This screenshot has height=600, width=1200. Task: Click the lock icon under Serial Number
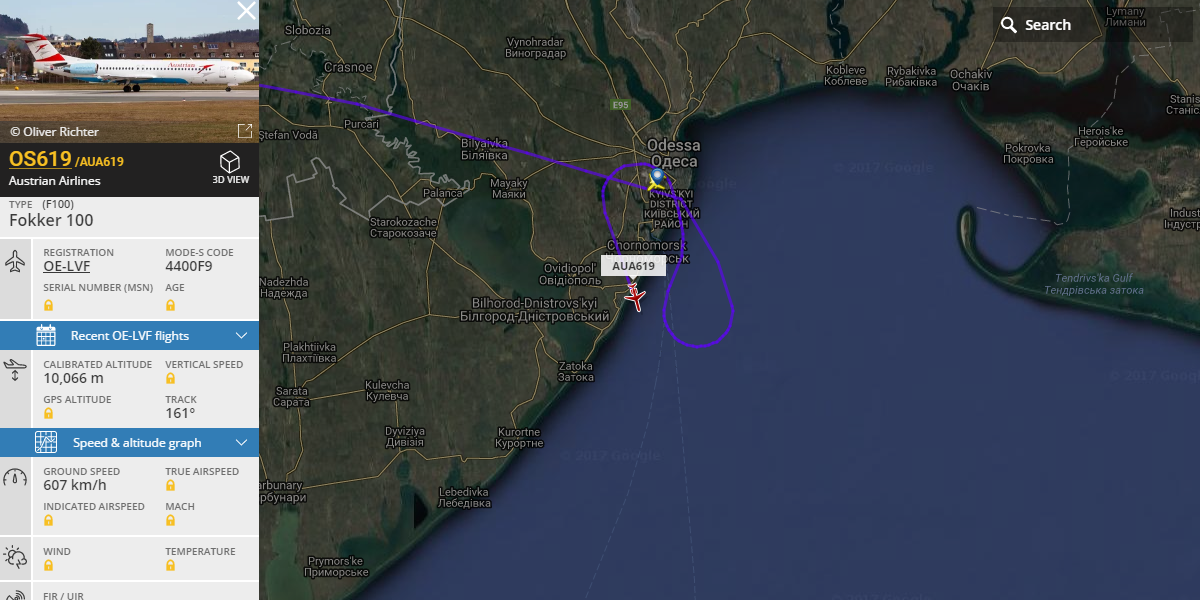pos(48,304)
